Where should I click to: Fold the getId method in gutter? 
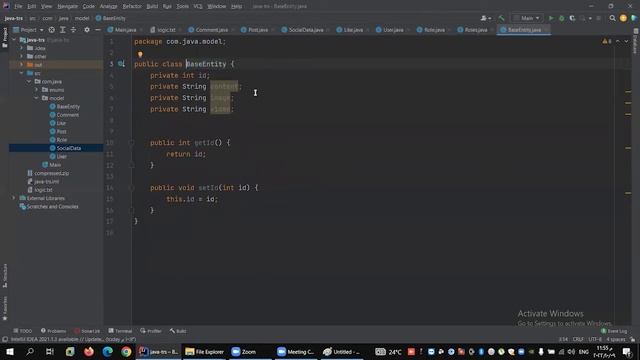[131, 143]
